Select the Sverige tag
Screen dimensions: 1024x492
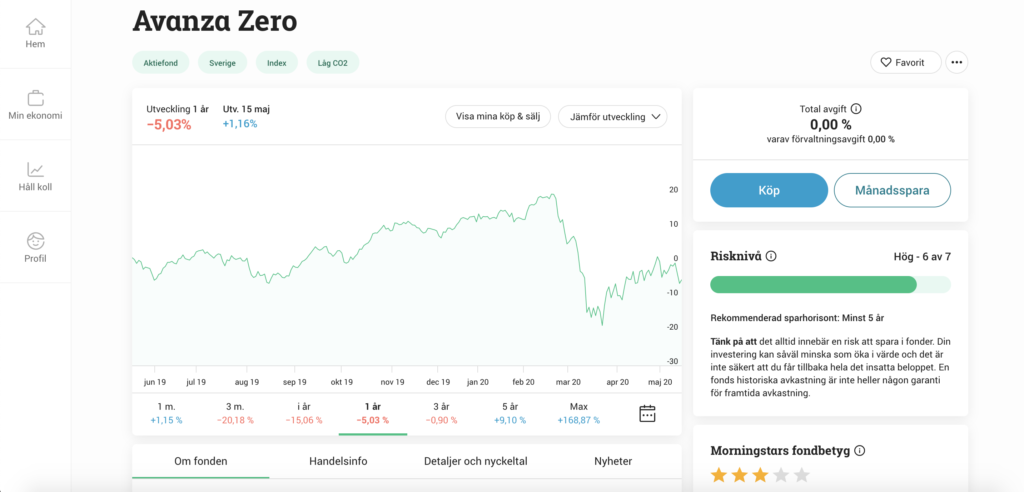click(x=223, y=63)
